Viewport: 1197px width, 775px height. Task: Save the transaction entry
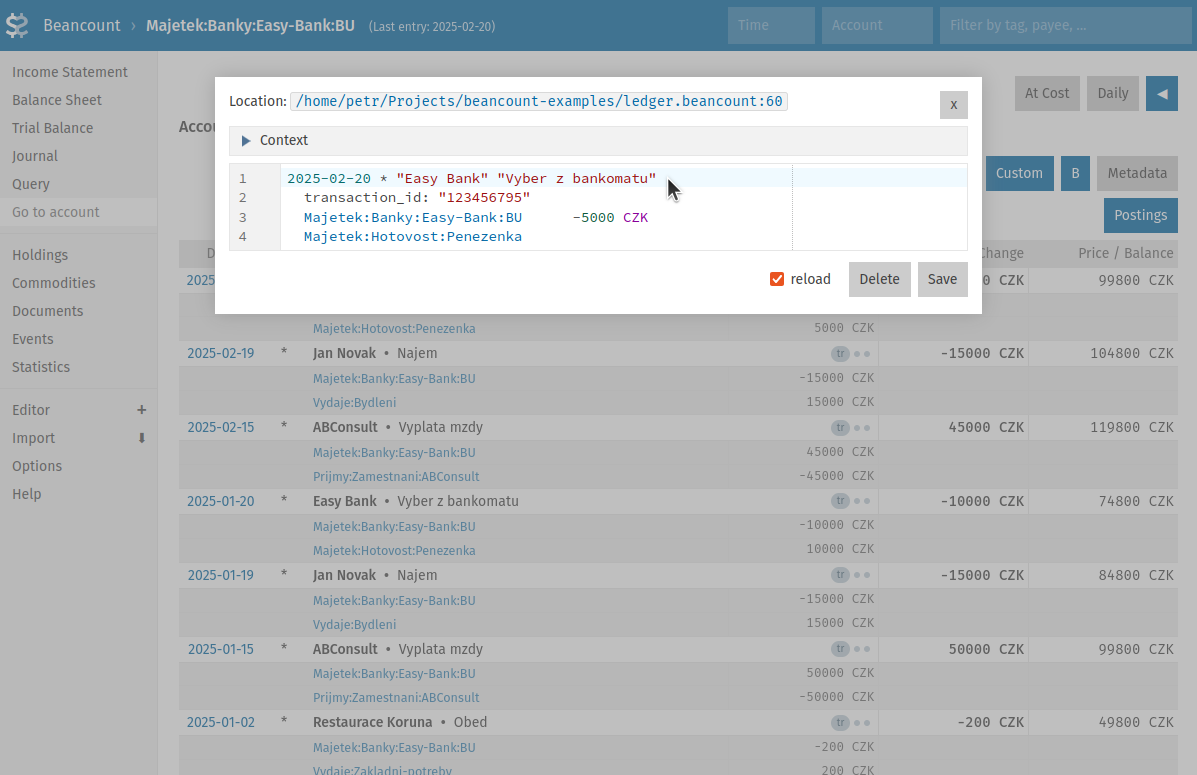point(942,280)
